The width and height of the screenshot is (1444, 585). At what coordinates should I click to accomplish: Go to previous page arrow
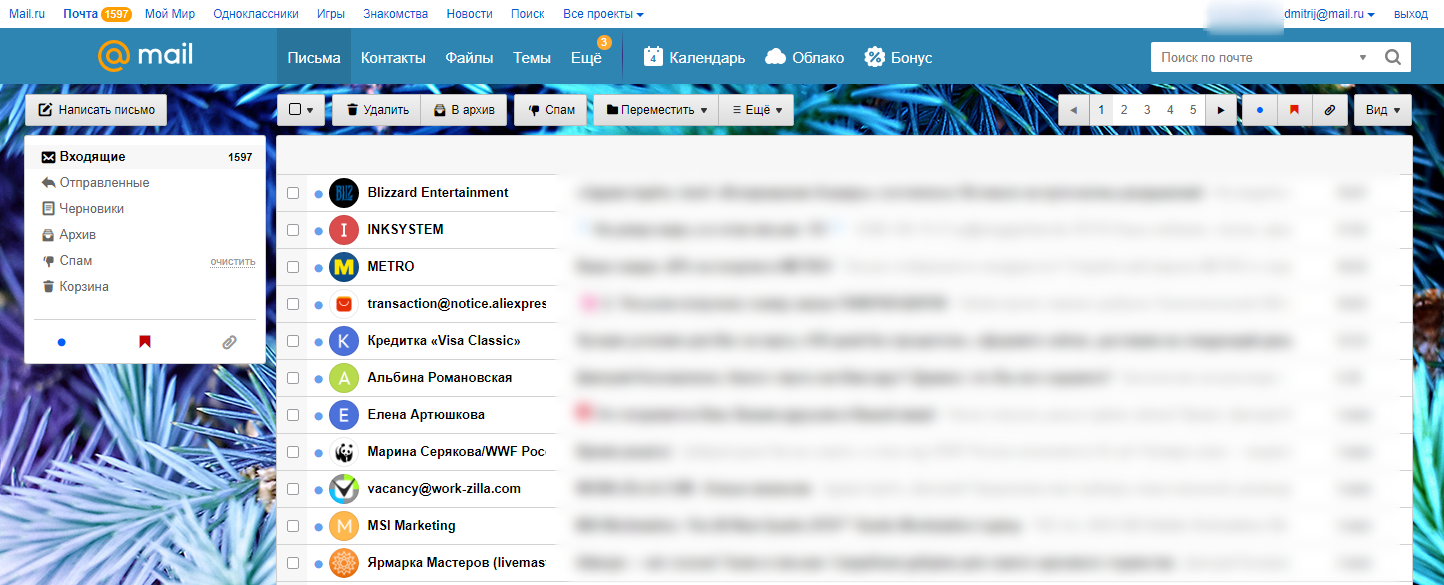click(1074, 110)
